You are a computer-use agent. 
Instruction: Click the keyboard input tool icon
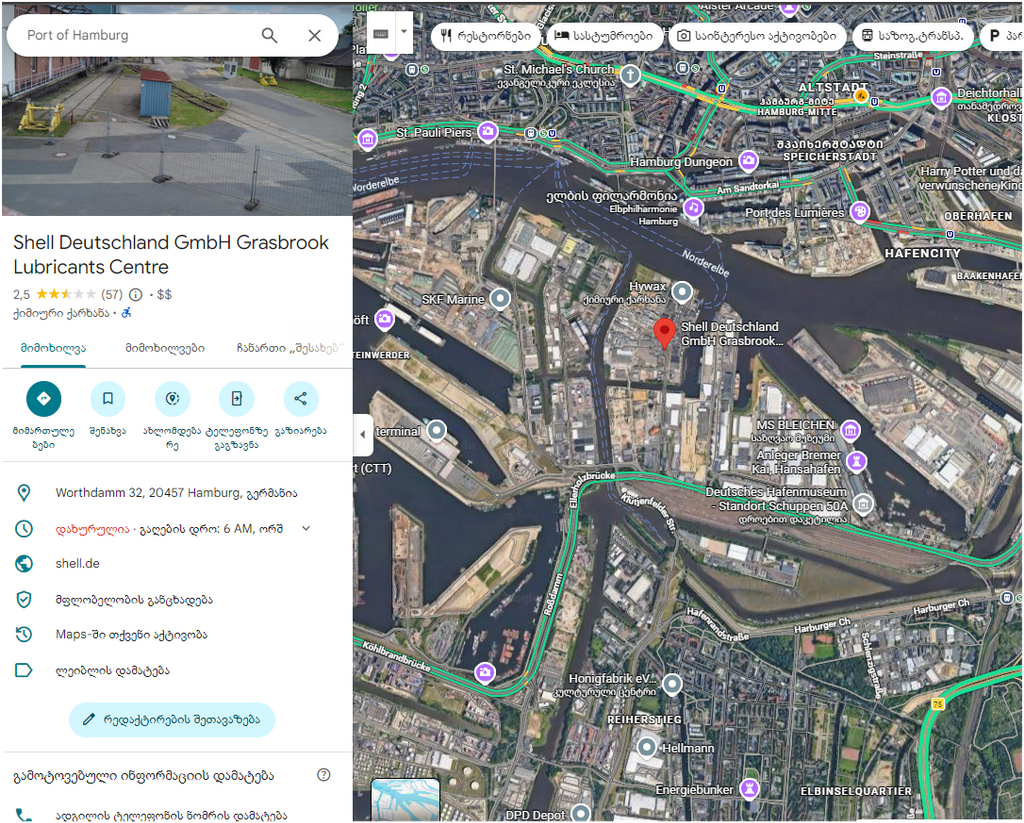click(x=381, y=34)
